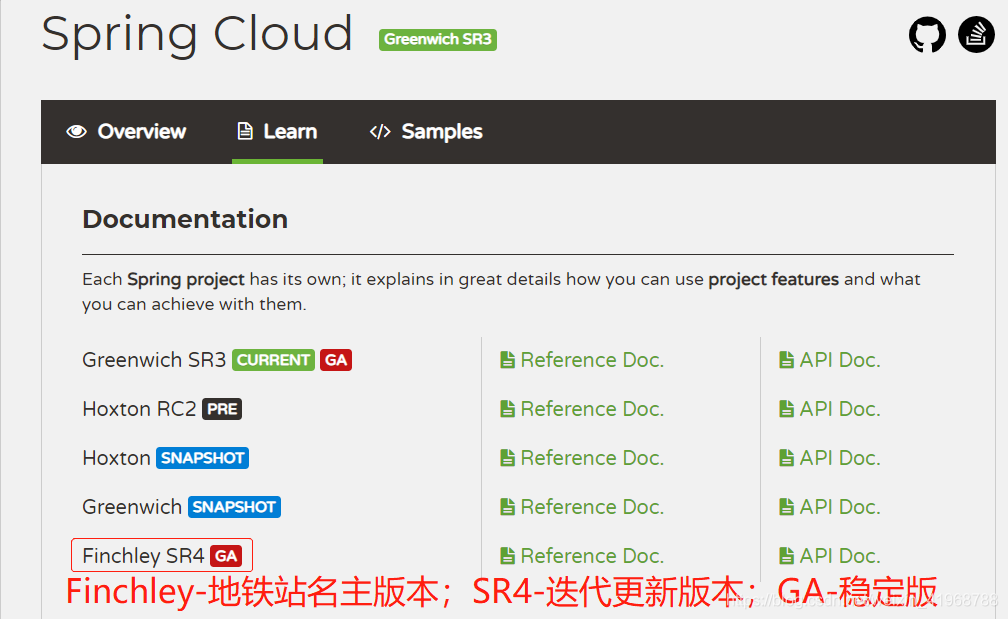Open Finchley SR4 API Doc link
The width and height of the screenshot is (1008, 619).
click(x=829, y=555)
